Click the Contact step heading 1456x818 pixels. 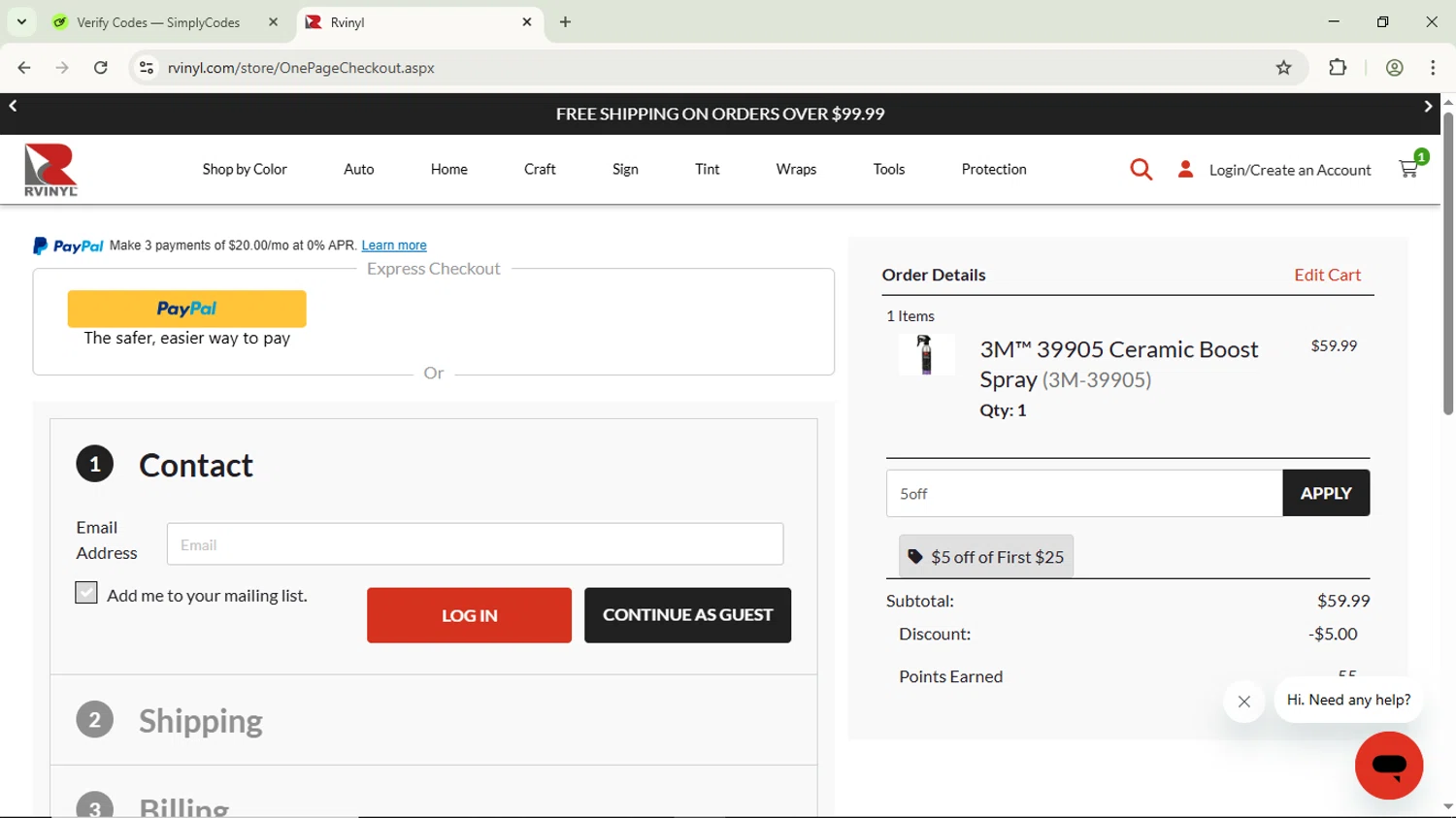(x=195, y=466)
